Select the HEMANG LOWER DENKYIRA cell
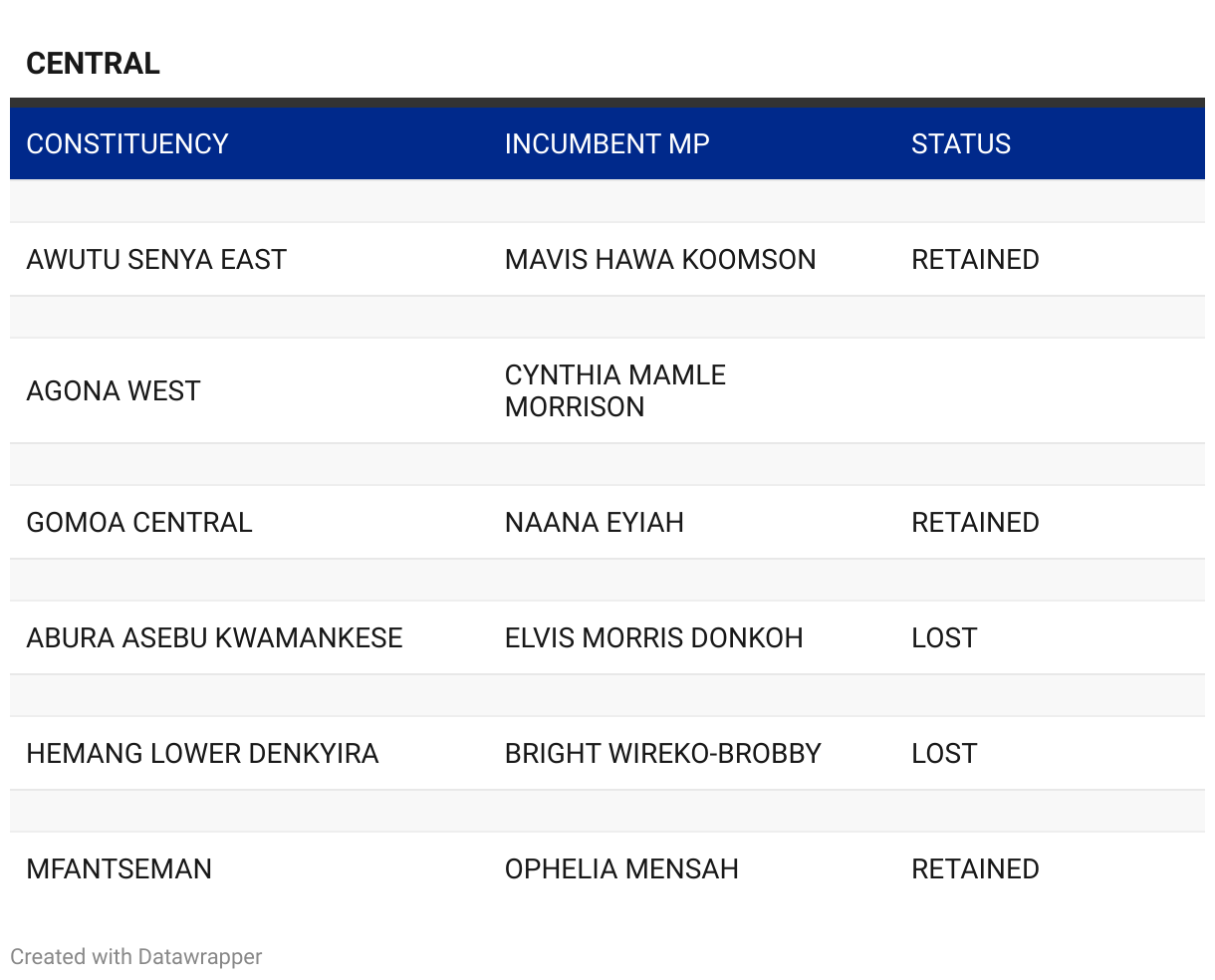1215x980 pixels. coord(202,754)
